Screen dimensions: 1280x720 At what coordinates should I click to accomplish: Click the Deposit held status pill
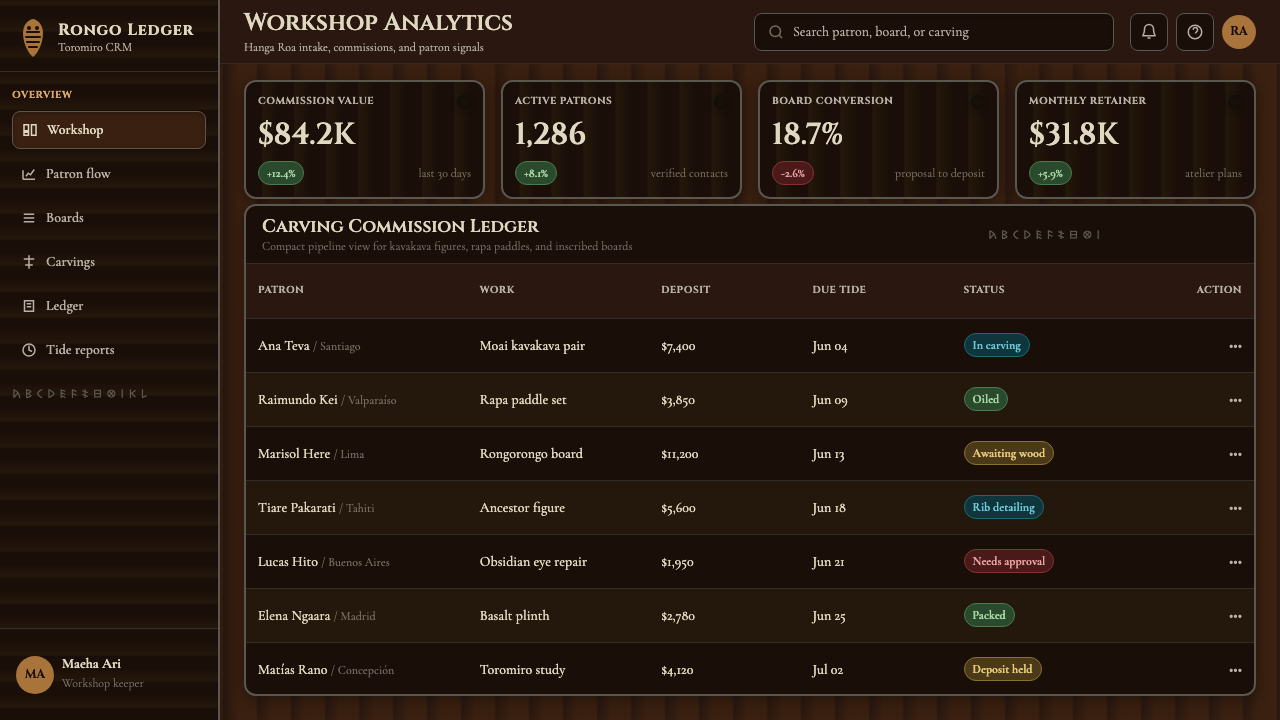pyautogui.click(x=1002, y=669)
